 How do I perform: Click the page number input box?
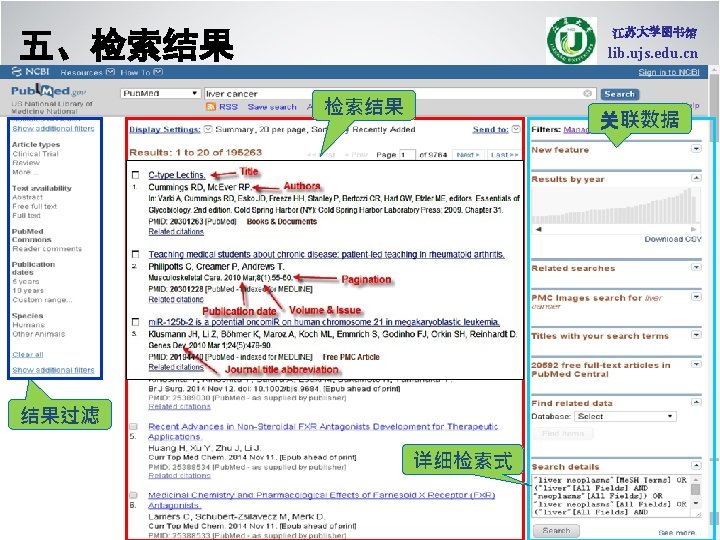click(x=407, y=155)
